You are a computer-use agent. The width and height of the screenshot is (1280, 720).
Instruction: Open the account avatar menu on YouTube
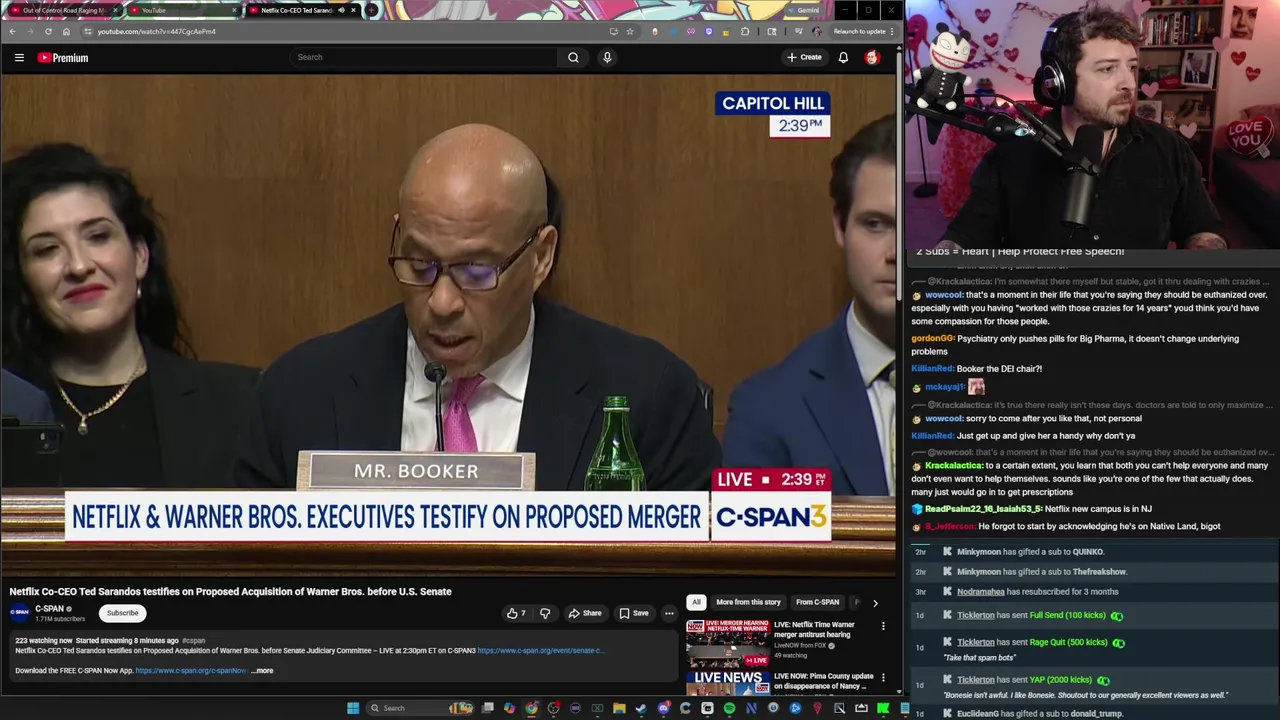[872, 57]
